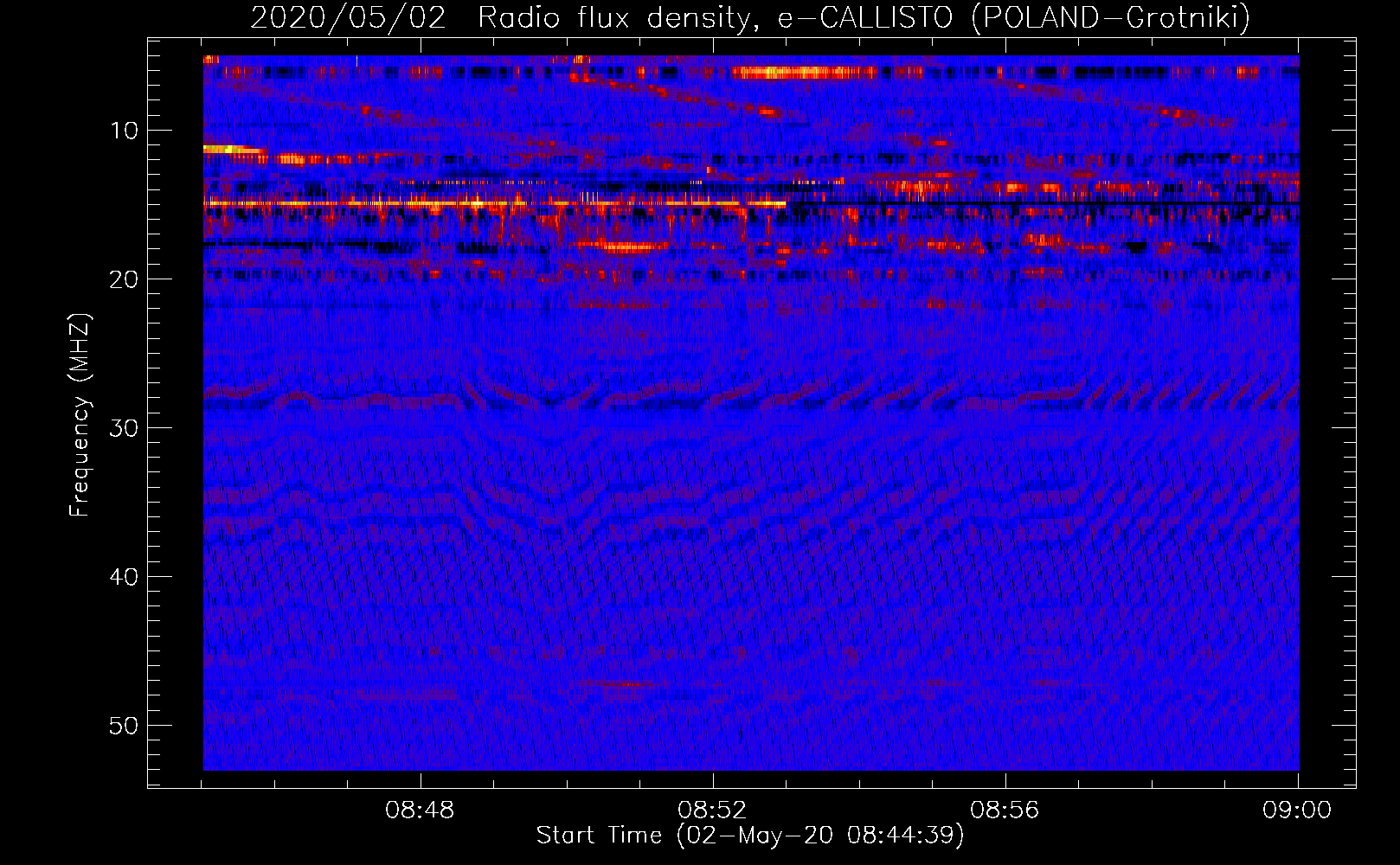
Task: Click the 08:48 time tick label
Action: (420, 811)
